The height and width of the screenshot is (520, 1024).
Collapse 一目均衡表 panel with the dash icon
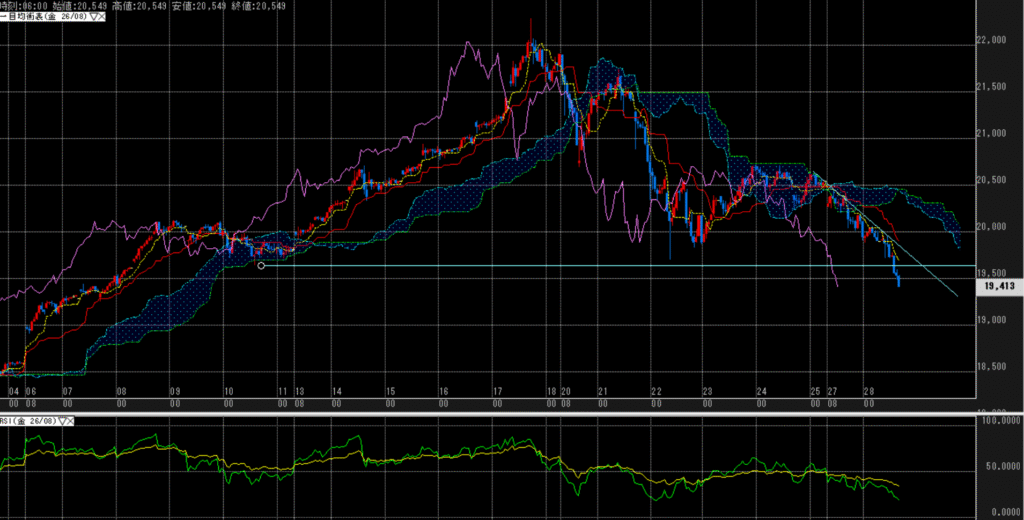click(x=3, y=18)
